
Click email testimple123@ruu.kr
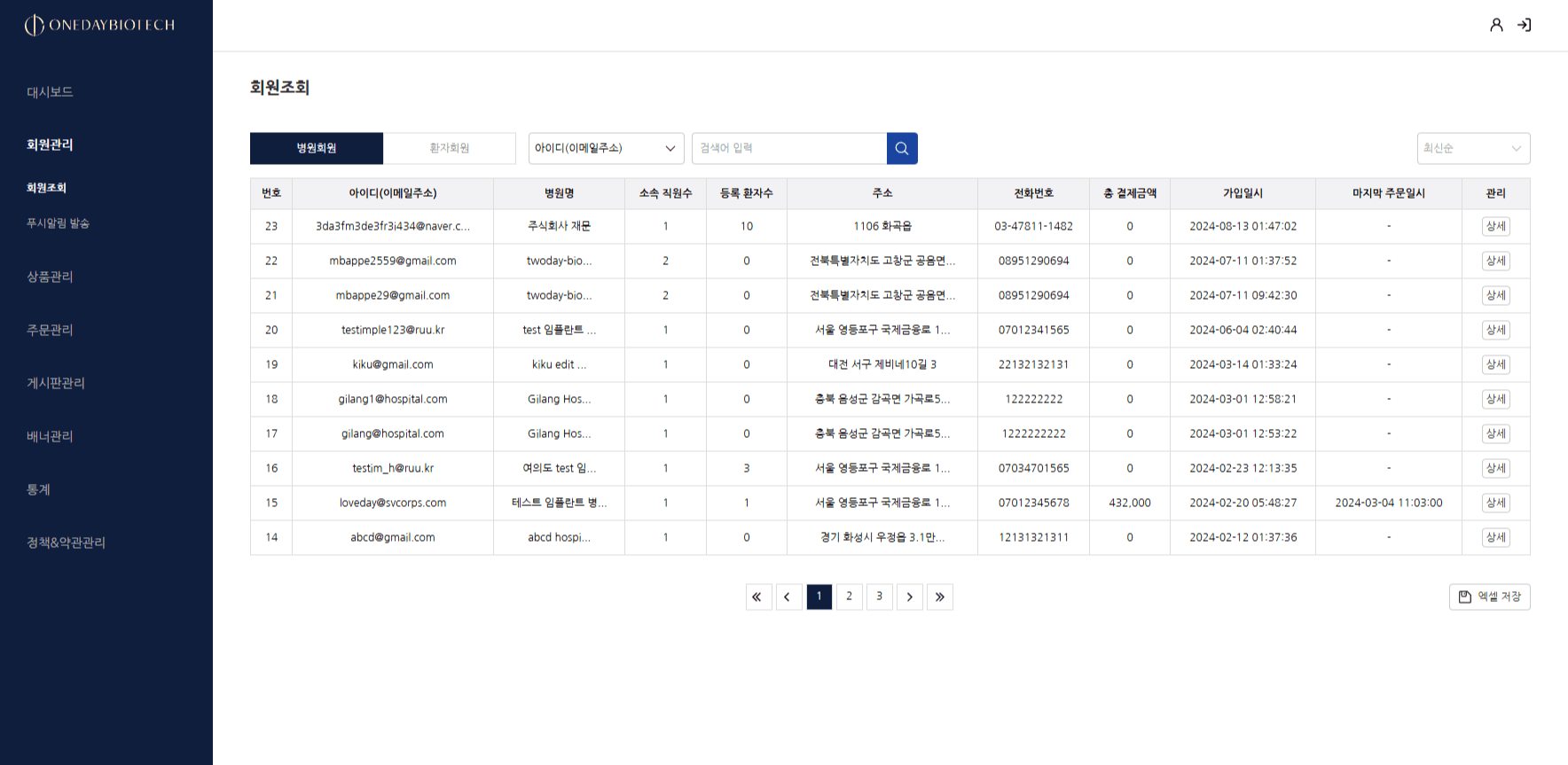[x=393, y=330]
